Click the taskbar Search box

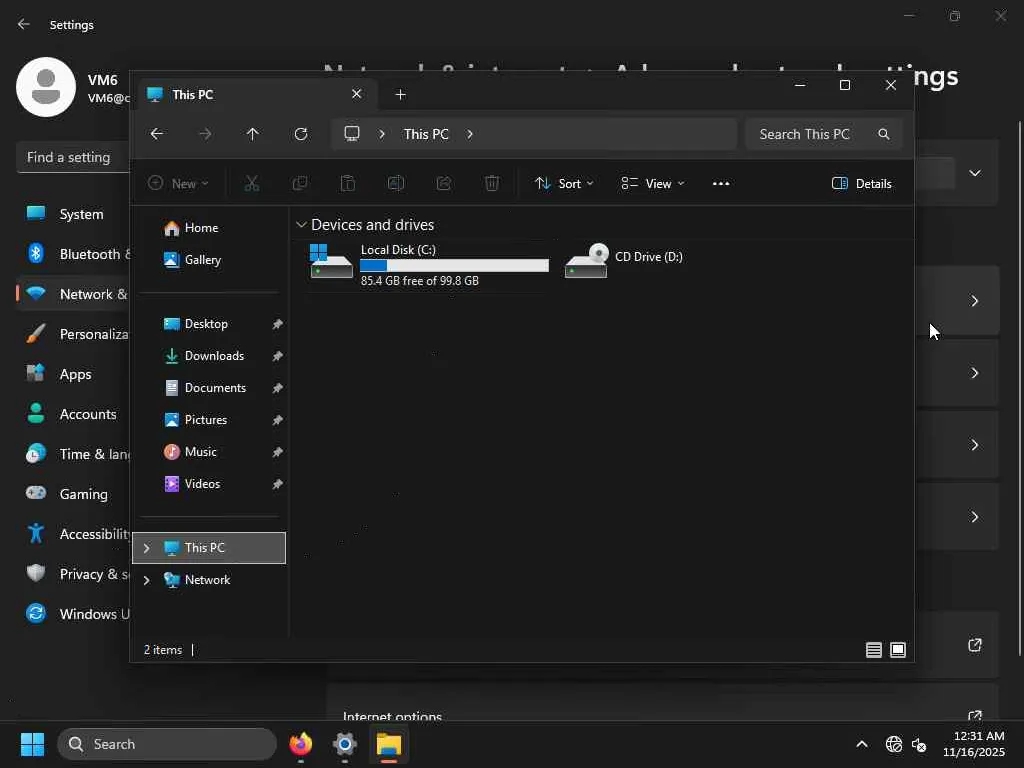coord(167,744)
